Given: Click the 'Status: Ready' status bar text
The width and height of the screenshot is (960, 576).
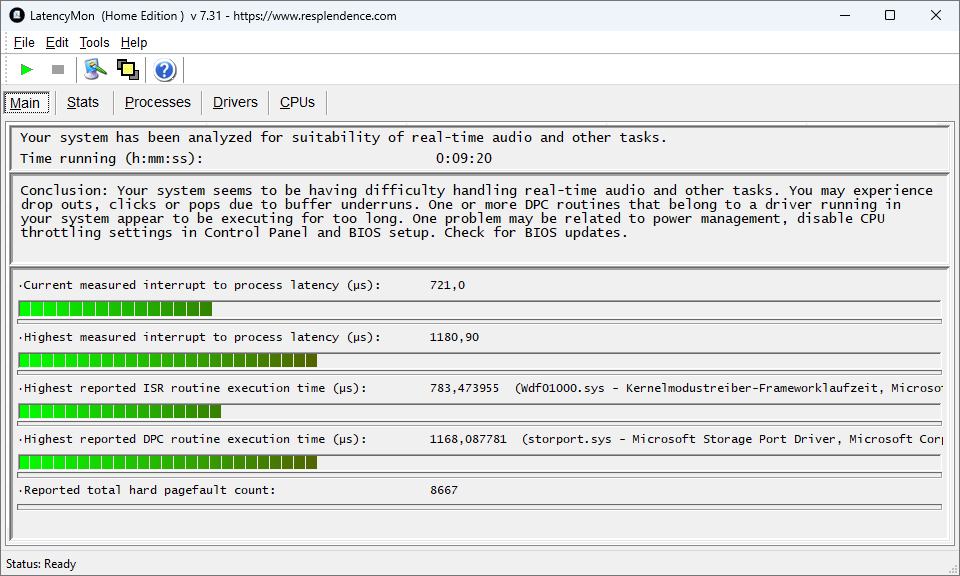Looking at the screenshot, I should pos(41,564).
